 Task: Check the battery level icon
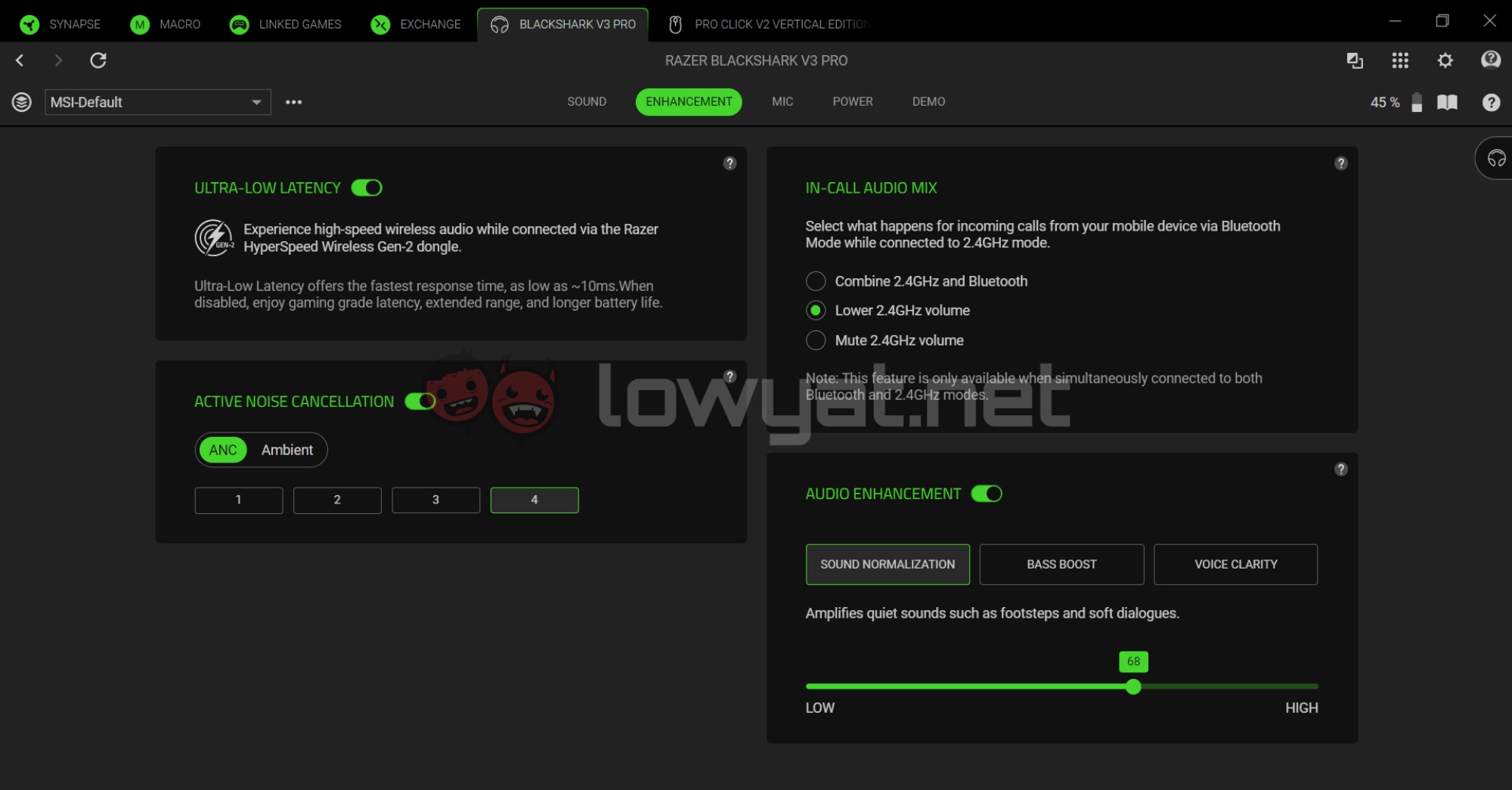1417,103
